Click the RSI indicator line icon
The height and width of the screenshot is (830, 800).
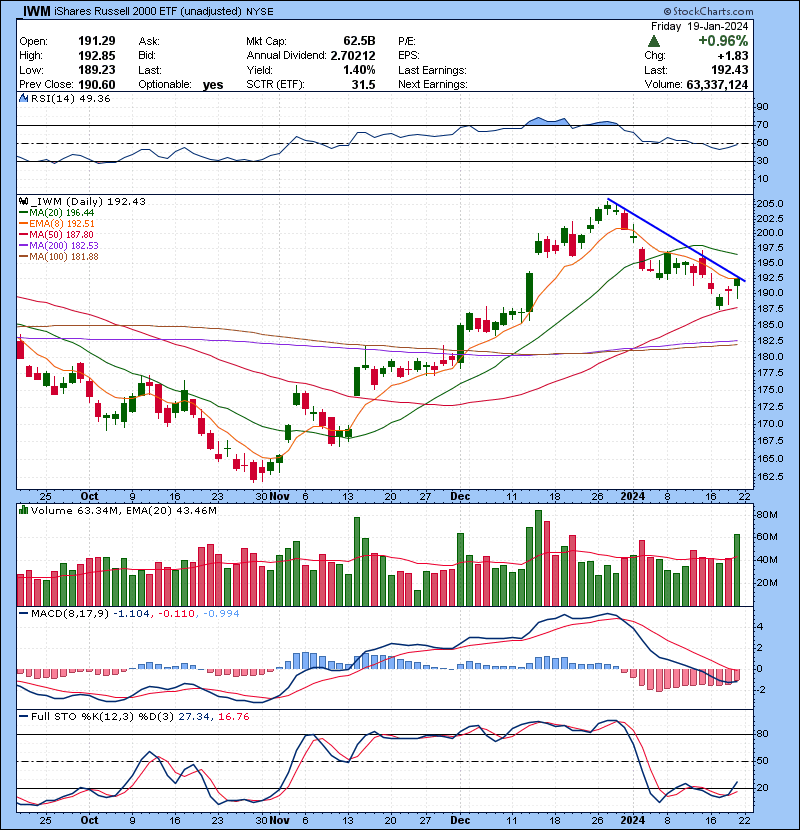coord(23,98)
